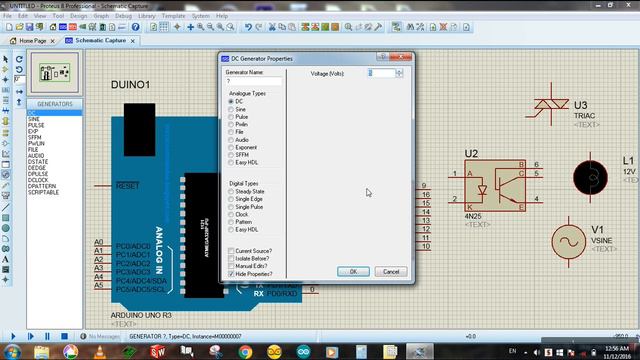640x360 pixels.
Task: Select SCRIPTABLE in the generators list
Action: click(43, 192)
